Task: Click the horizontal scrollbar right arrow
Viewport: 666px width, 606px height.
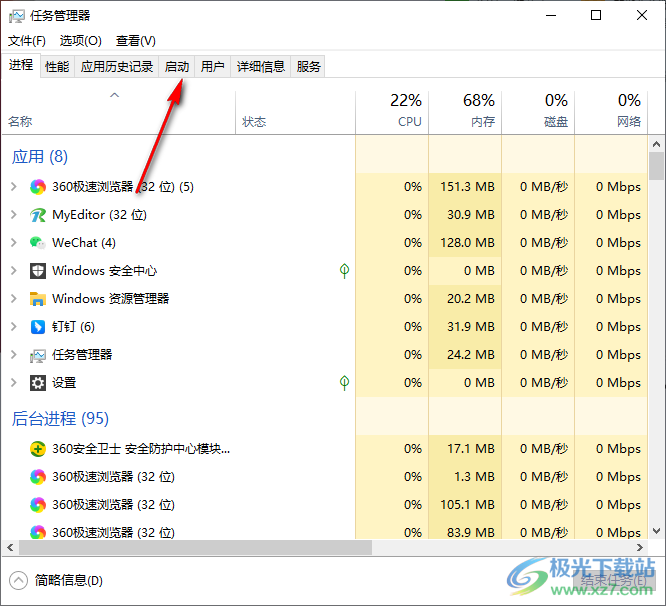Action: pos(640,547)
